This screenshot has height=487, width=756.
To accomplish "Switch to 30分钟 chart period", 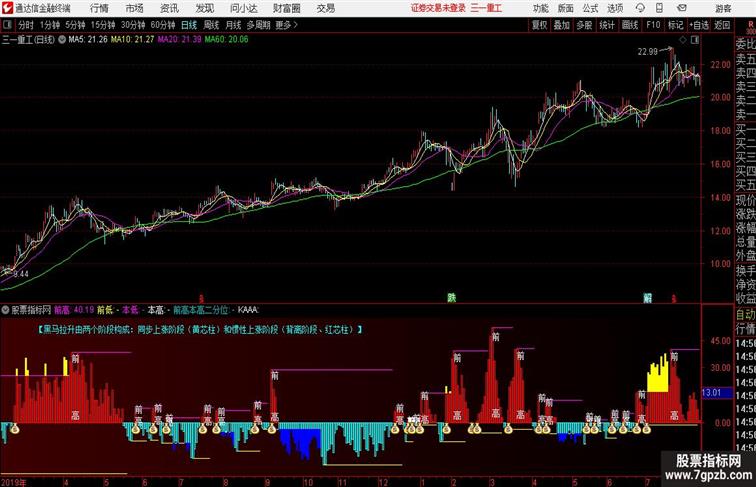I will (x=133, y=25).
